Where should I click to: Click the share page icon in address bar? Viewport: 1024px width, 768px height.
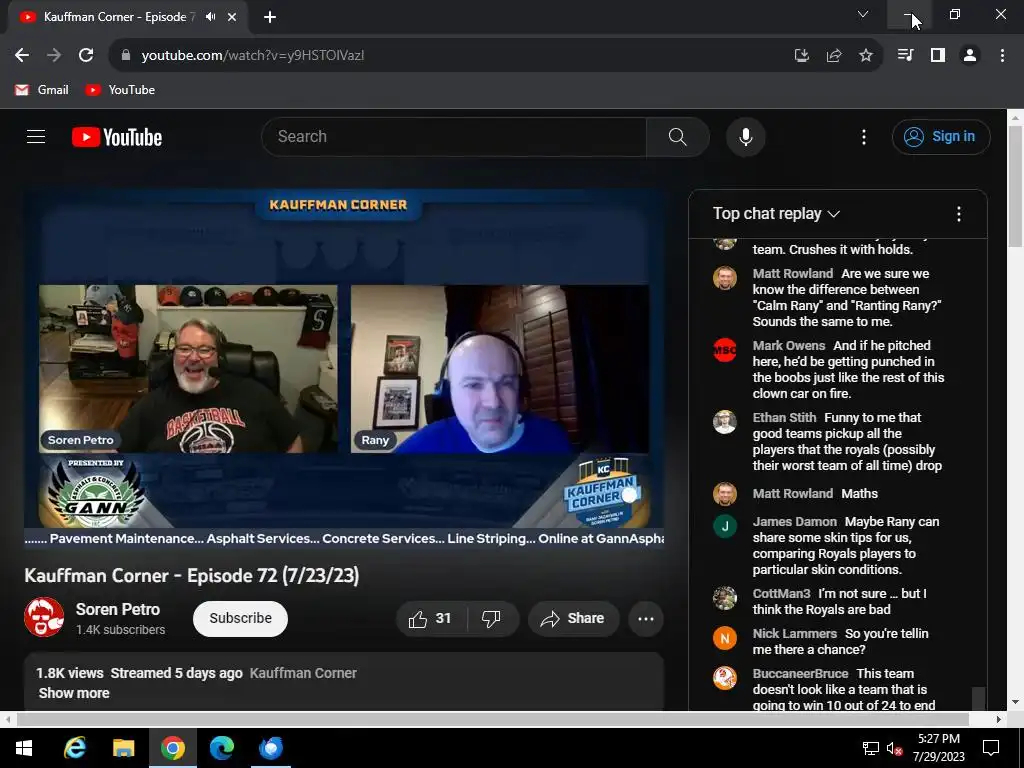[834, 56]
